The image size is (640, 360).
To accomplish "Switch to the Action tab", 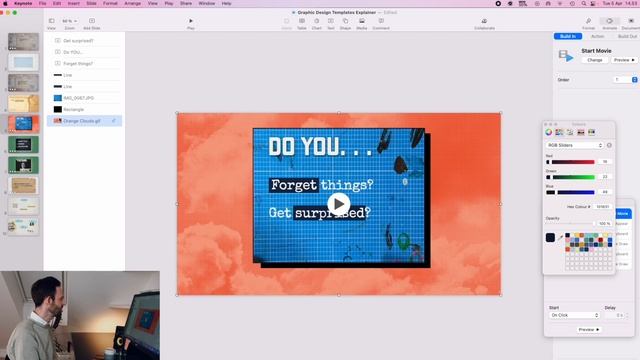I will coord(597,36).
